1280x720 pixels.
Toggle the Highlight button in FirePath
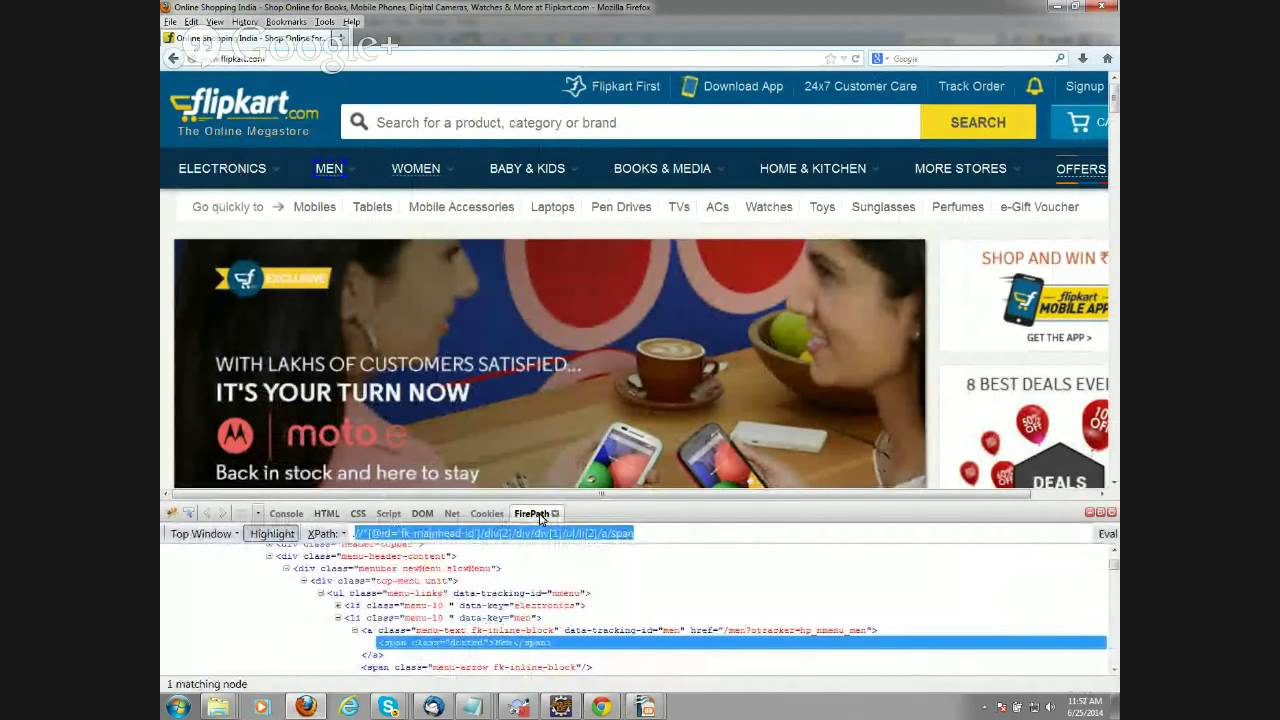tap(272, 534)
